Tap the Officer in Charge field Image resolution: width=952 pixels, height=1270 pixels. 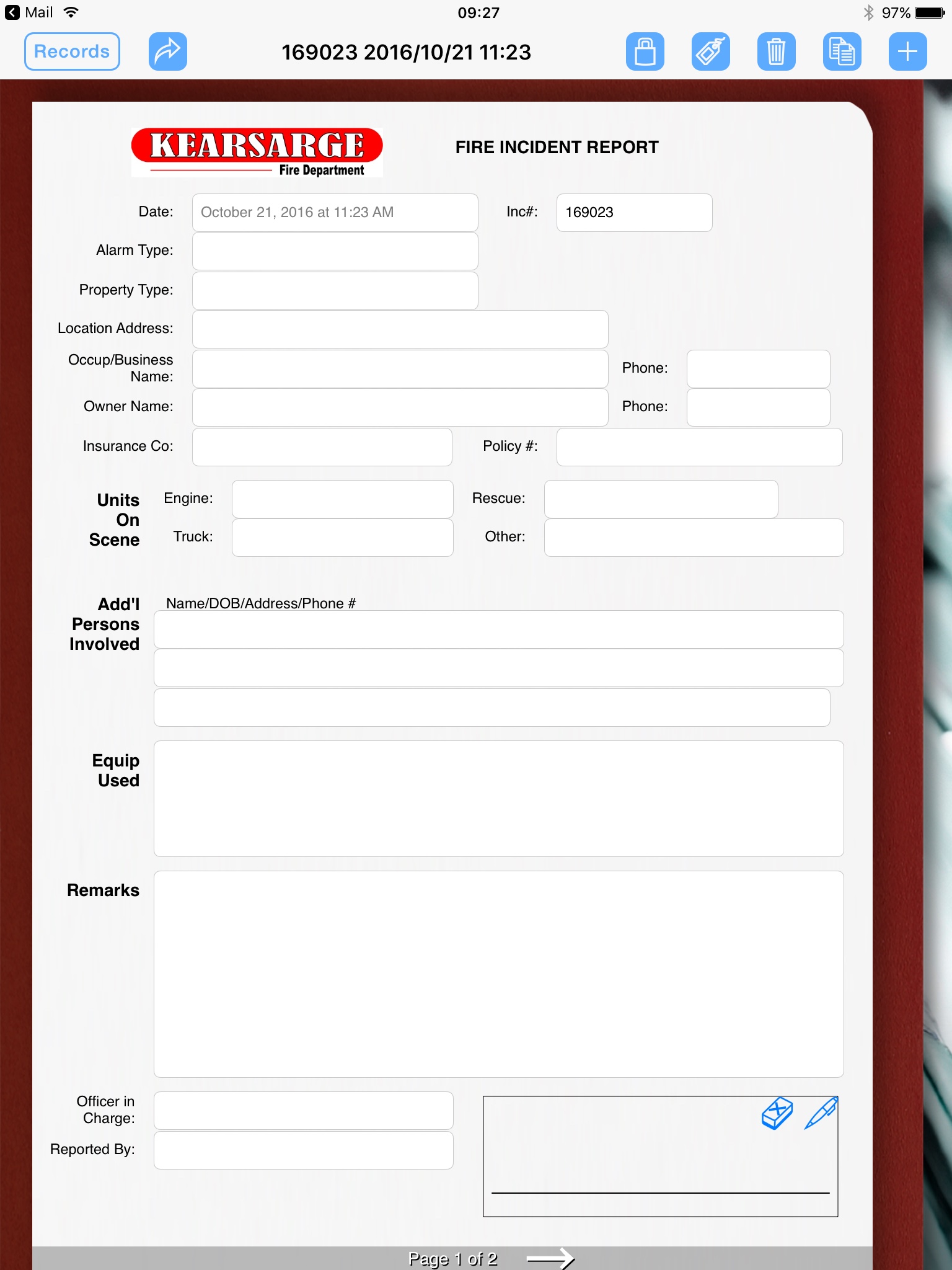coord(303,1111)
